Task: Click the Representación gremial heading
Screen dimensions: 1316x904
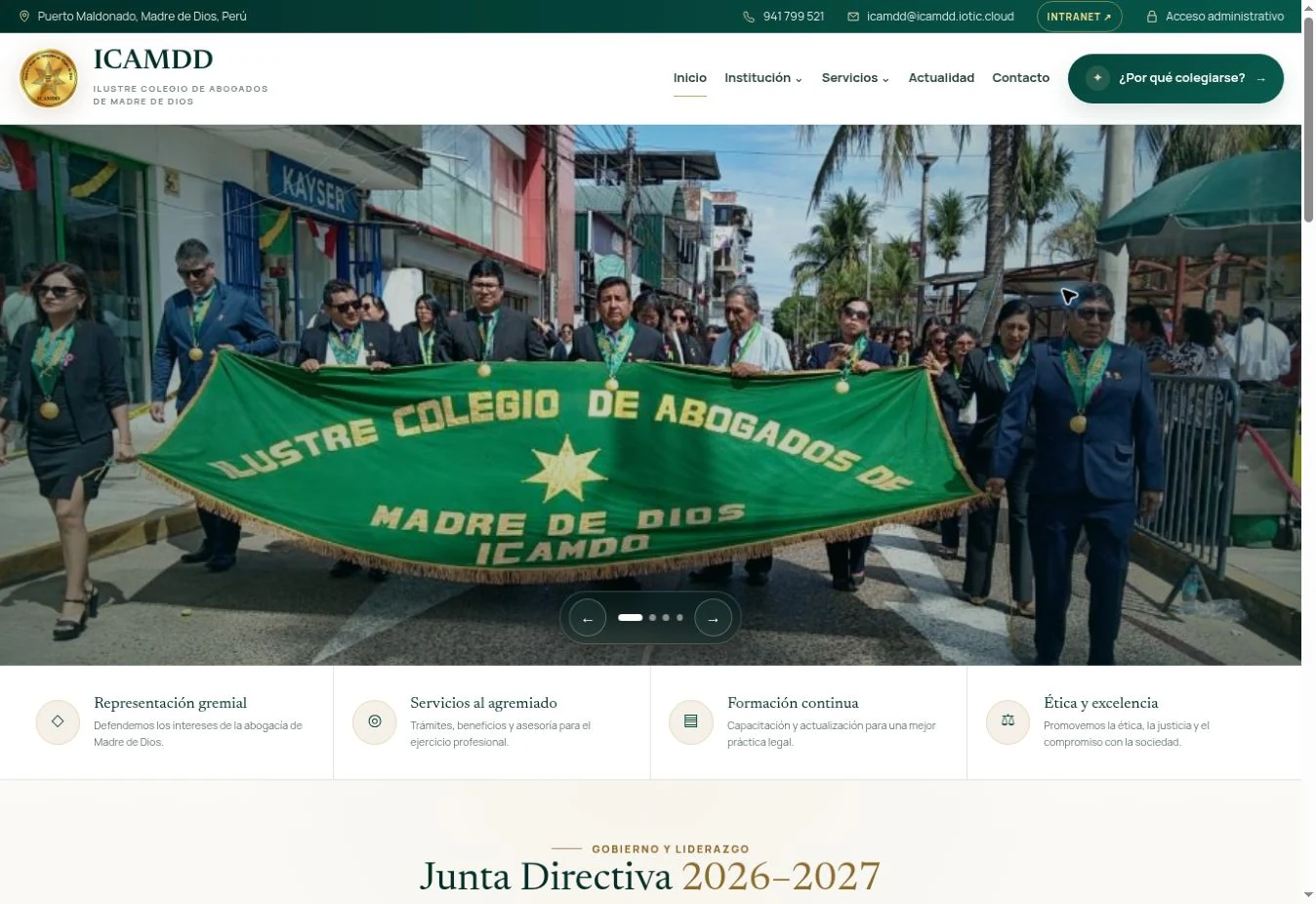Action: pyautogui.click(x=170, y=703)
